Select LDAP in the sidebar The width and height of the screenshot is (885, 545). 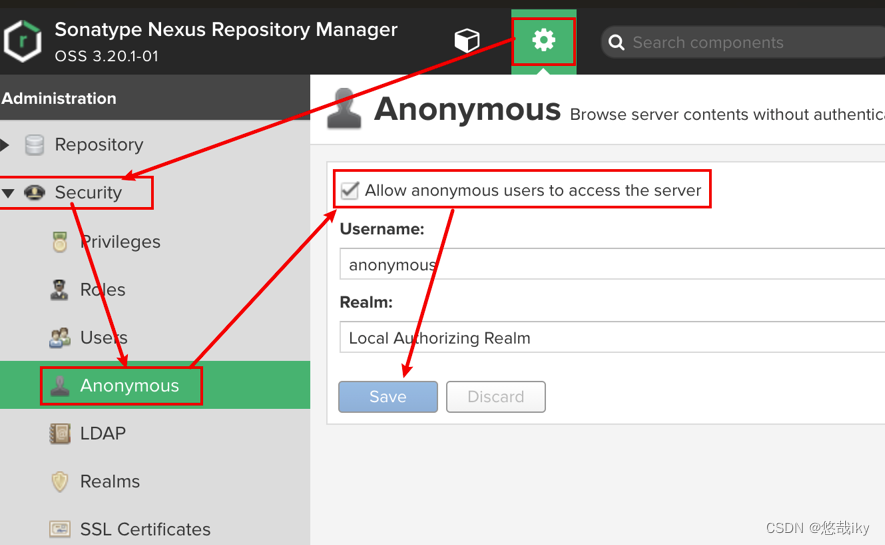coord(103,433)
